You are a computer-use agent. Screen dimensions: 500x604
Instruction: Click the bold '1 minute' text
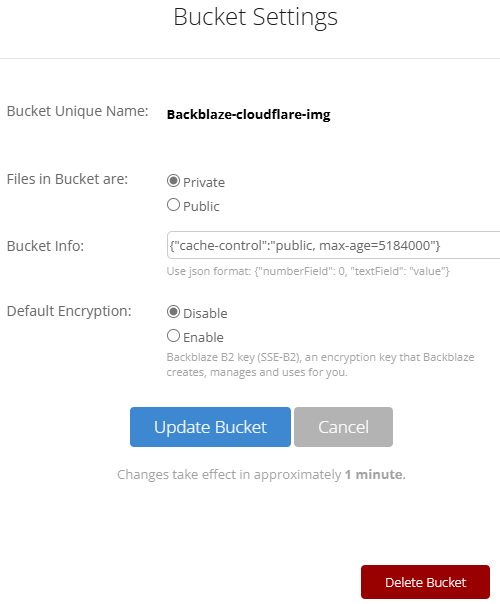pyautogui.click(x=374, y=475)
